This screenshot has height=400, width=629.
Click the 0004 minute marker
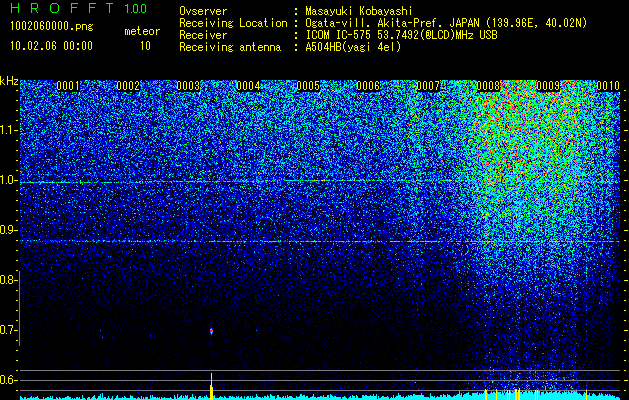(248, 86)
